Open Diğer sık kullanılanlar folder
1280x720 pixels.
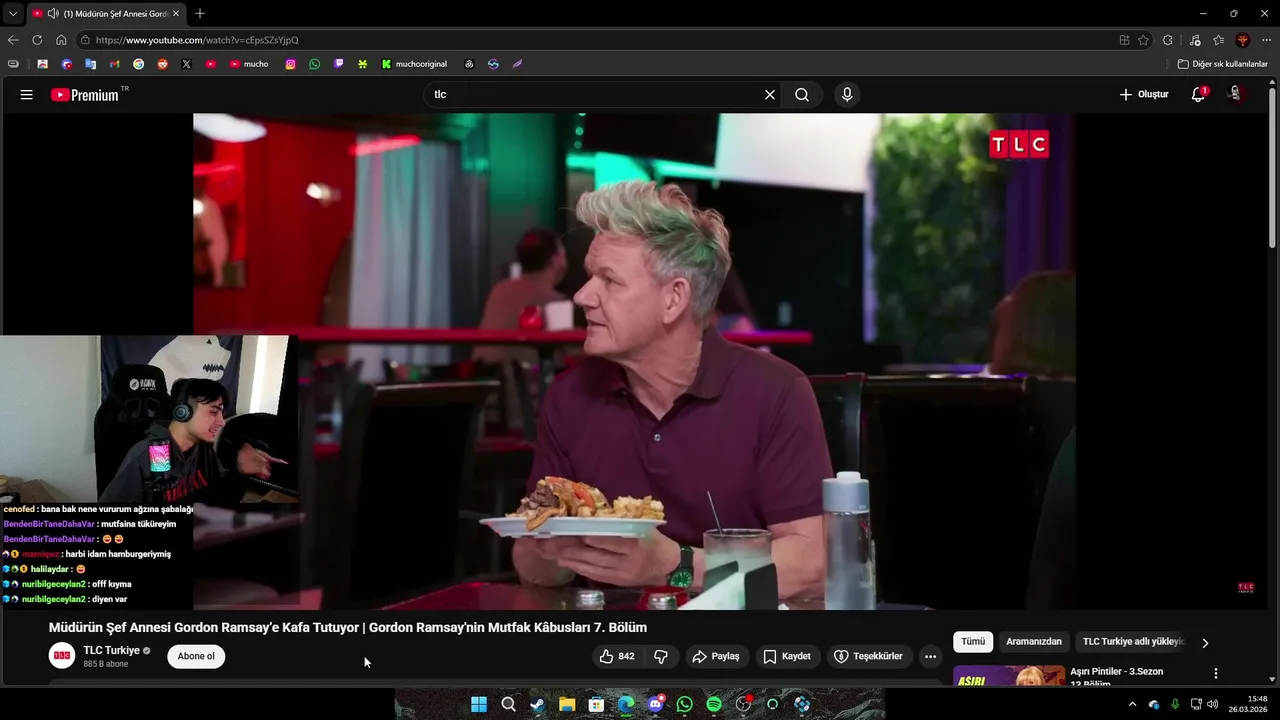(1222, 64)
